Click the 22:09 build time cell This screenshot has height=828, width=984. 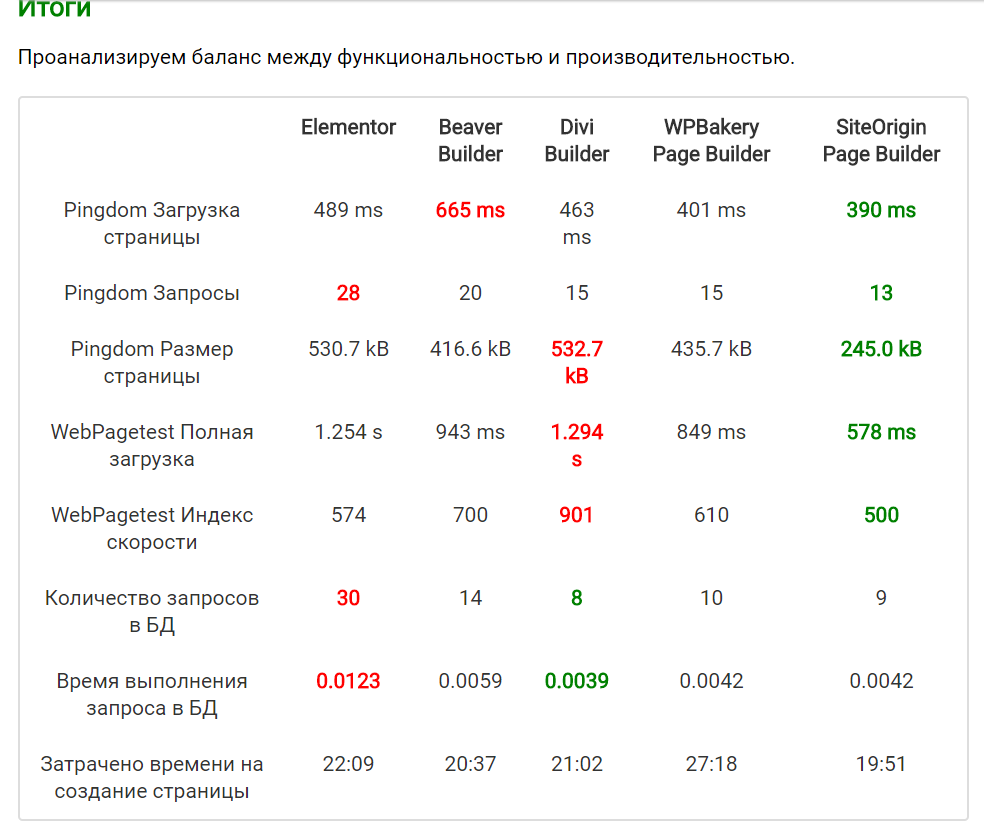click(348, 763)
